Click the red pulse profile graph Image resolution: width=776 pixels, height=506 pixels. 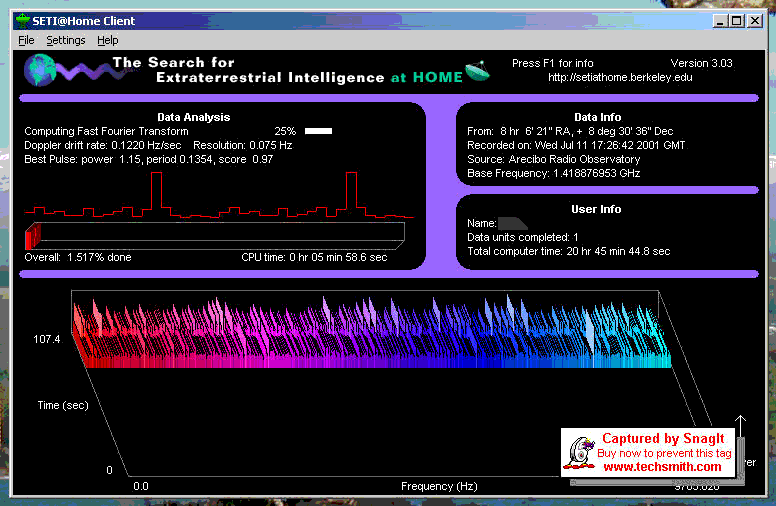pos(219,196)
